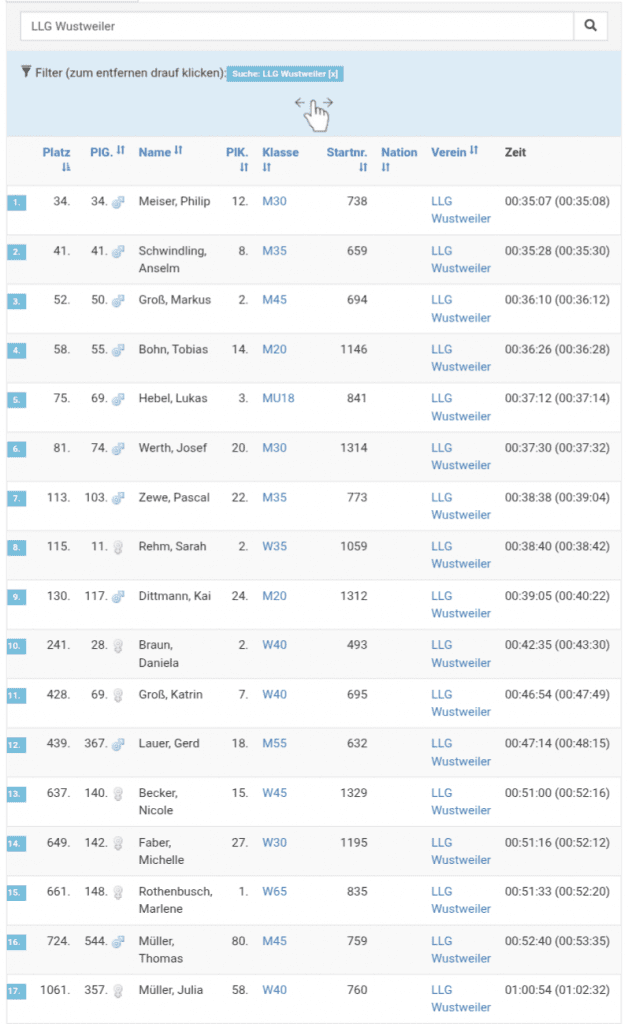Click the horizontal swipe hand icon
This screenshot has width=628, height=1024.
[315, 114]
